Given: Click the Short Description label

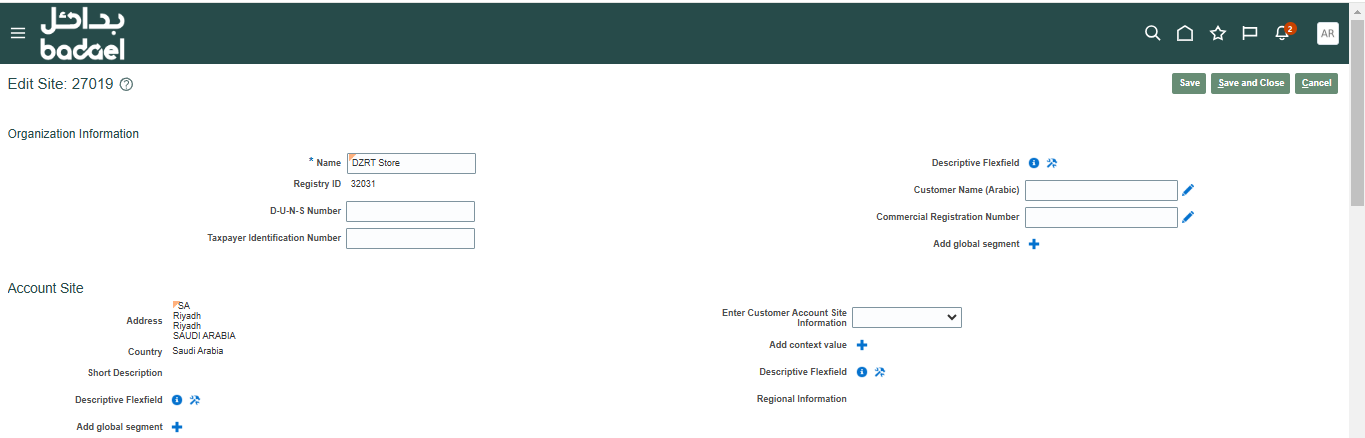Looking at the screenshot, I should coord(125,373).
